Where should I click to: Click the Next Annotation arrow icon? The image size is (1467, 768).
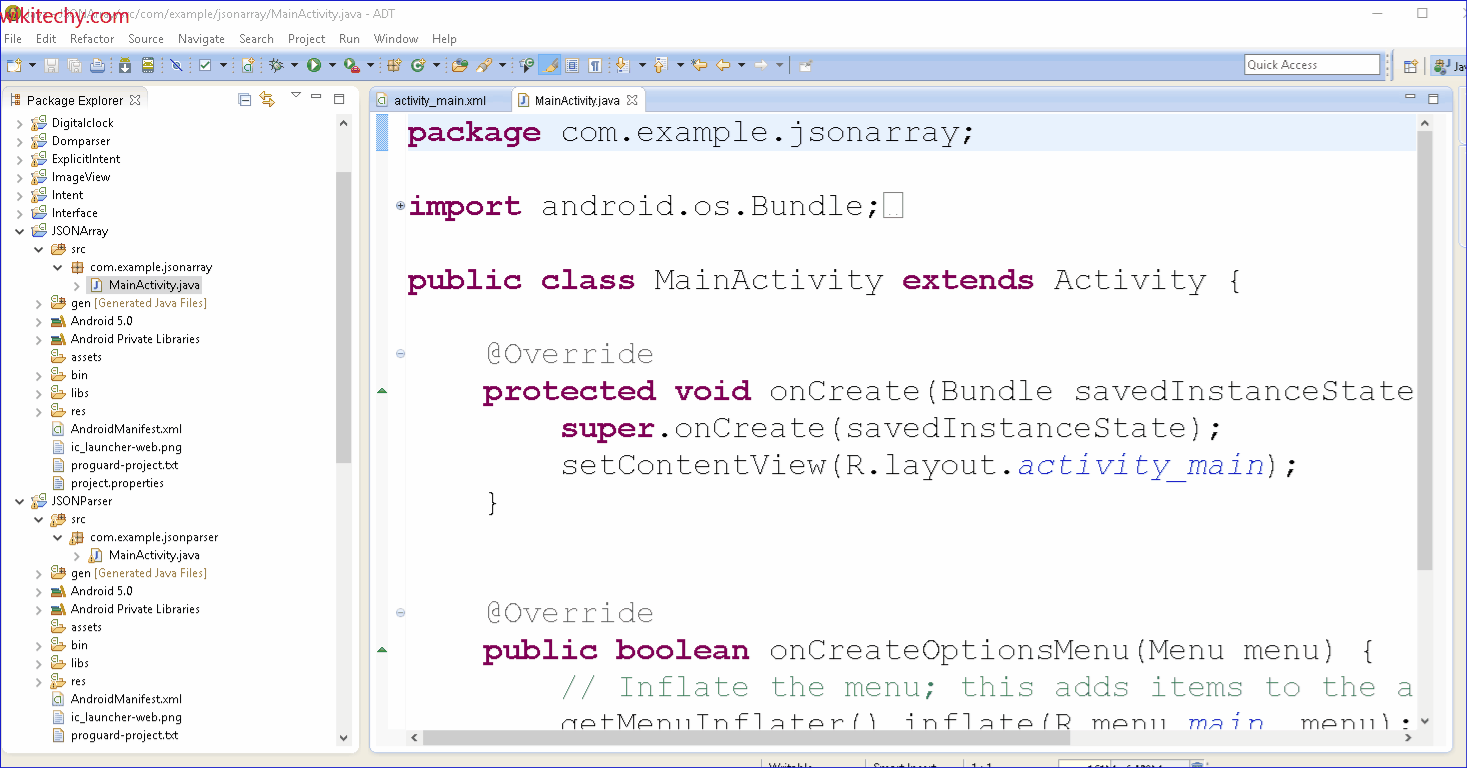pos(621,65)
